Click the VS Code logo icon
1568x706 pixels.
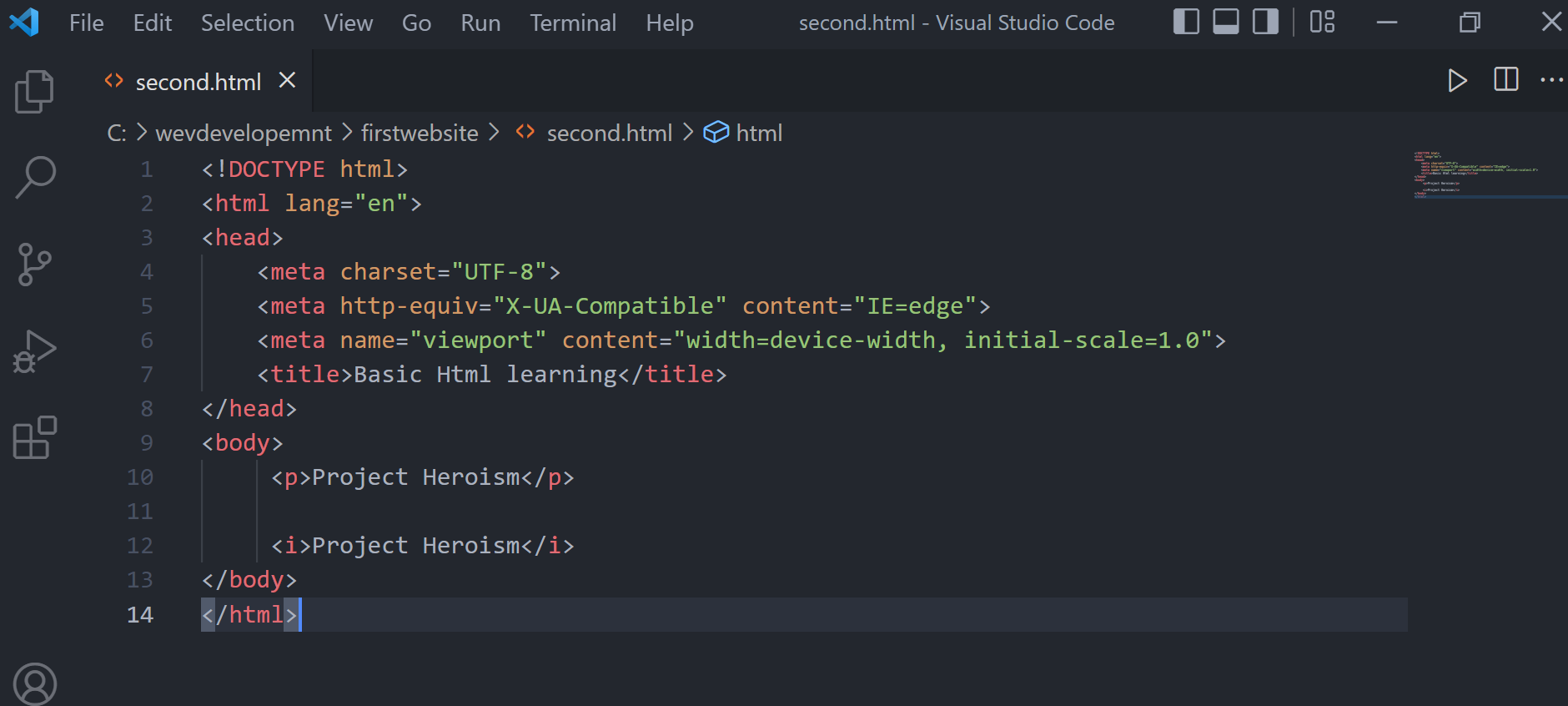tap(23, 22)
